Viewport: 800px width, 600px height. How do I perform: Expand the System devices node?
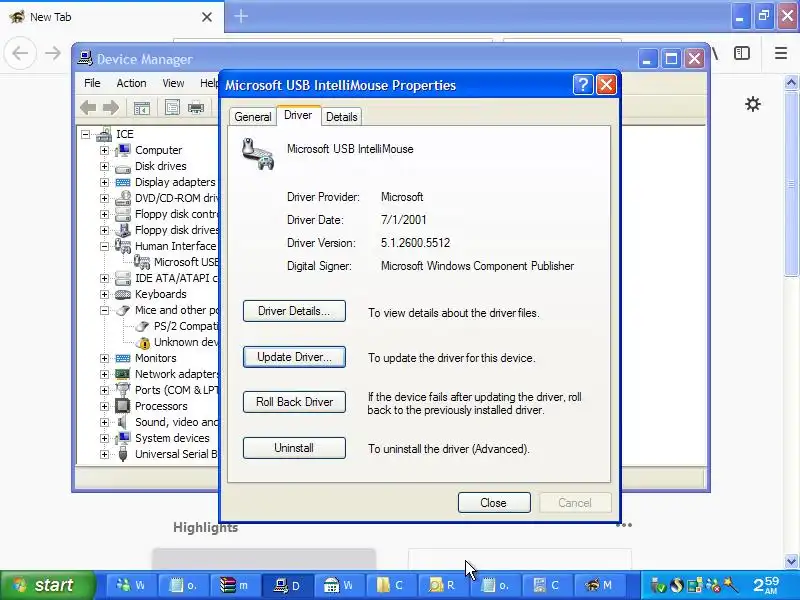[x=104, y=438]
